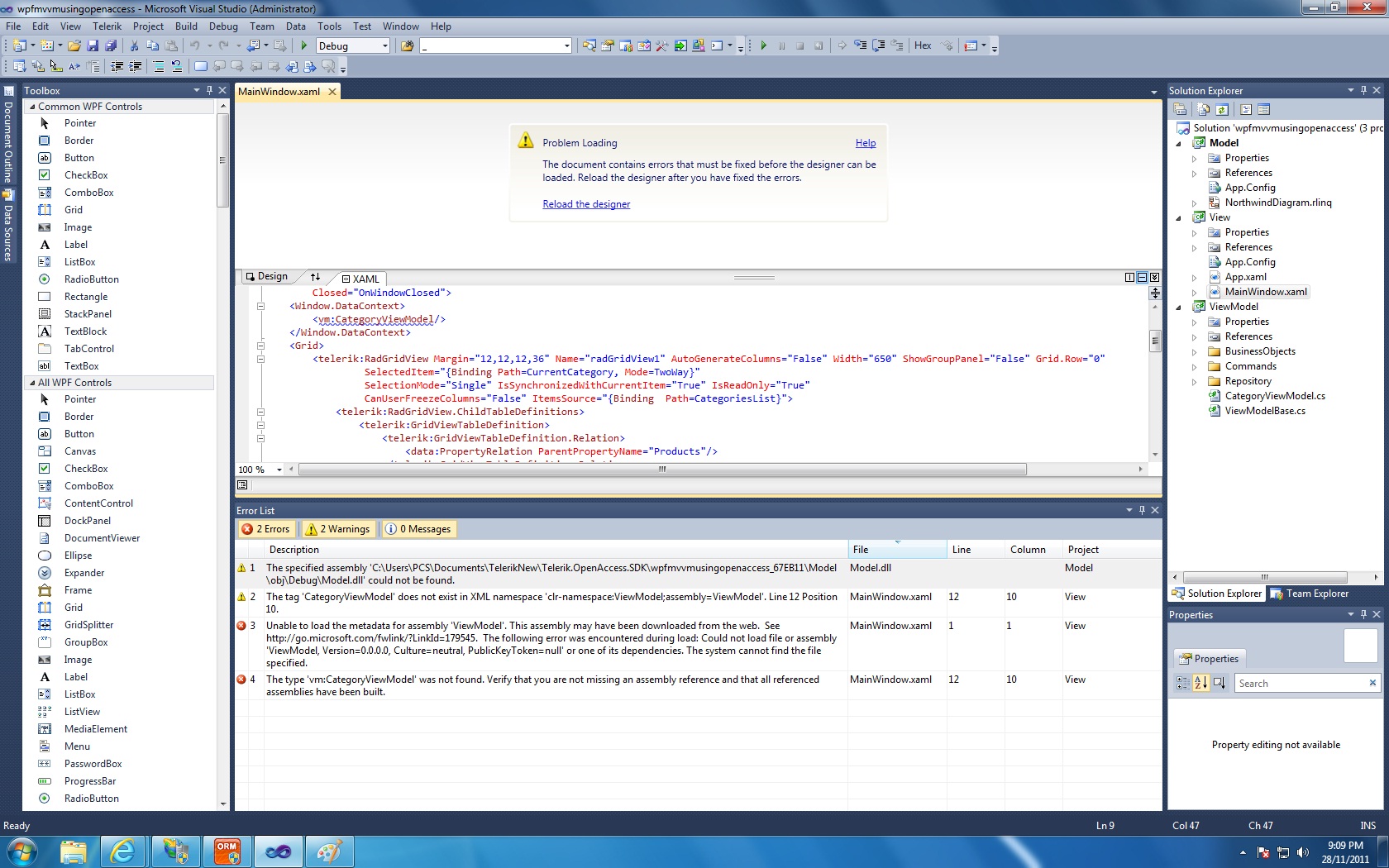Switch to the Team Explorer tab
1389x868 pixels.
pos(1310,594)
